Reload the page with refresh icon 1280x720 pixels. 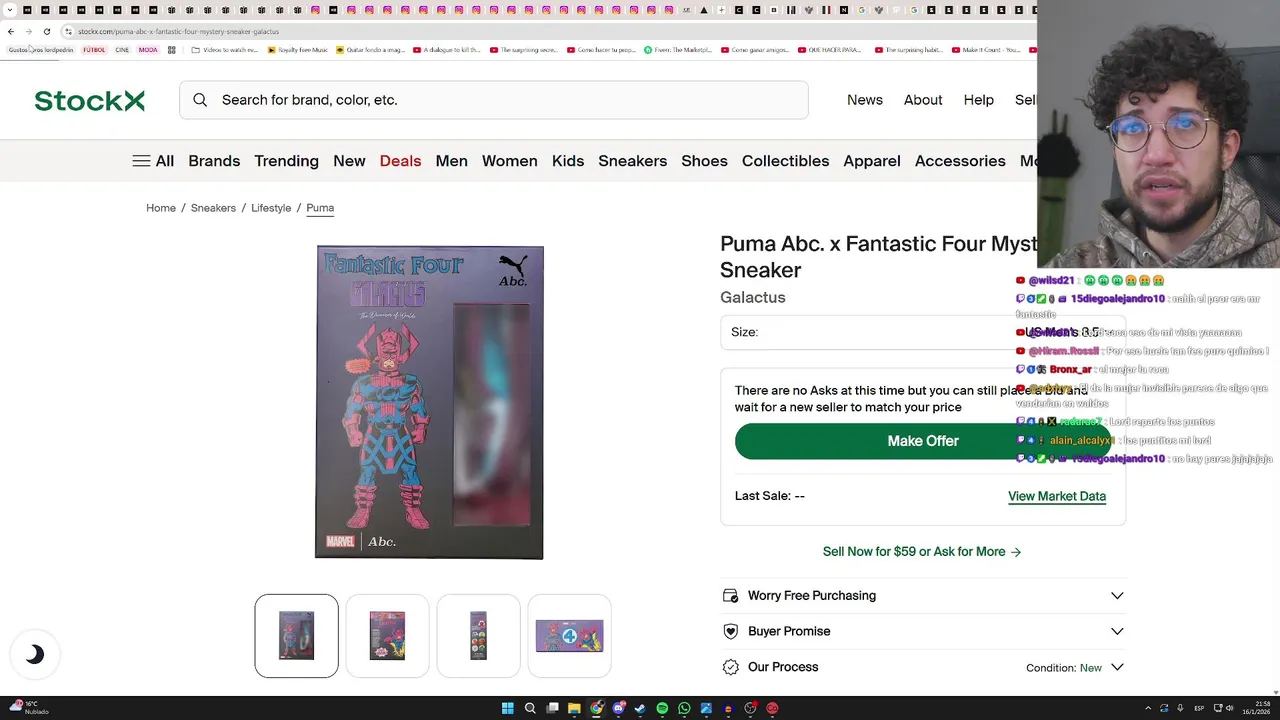46,31
